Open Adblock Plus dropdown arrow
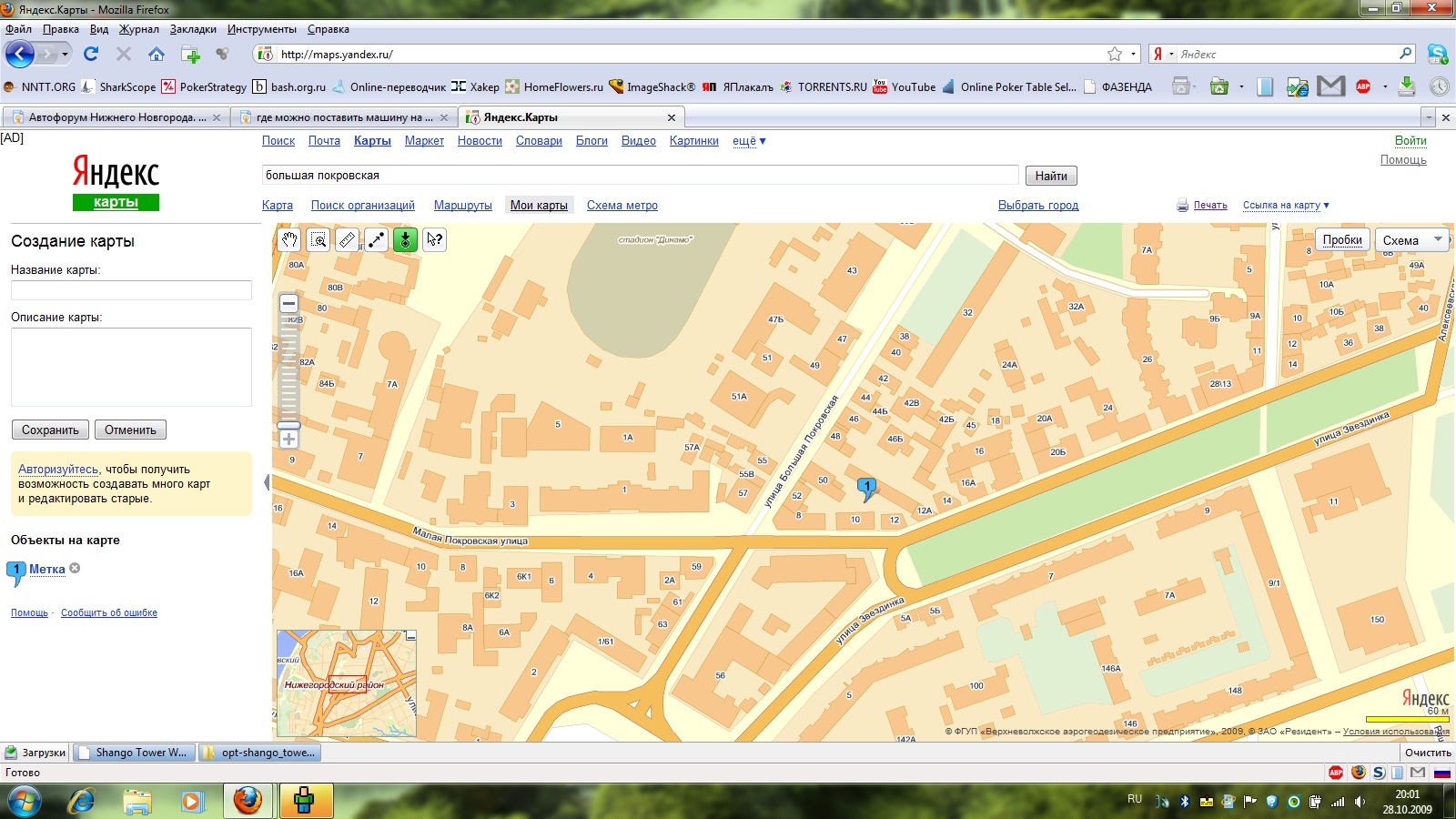Image resolution: width=1456 pixels, height=819 pixels. click(x=1385, y=87)
